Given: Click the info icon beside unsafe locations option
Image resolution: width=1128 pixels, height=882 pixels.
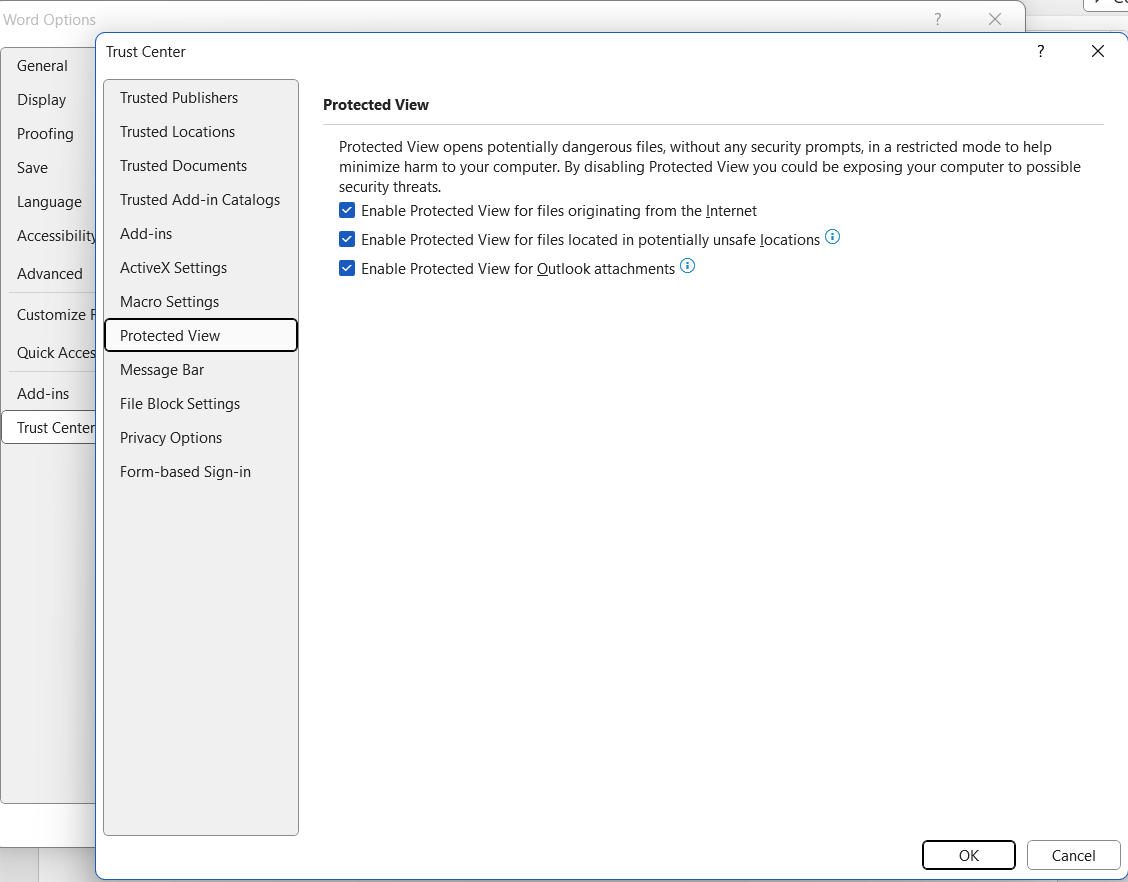Looking at the screenshot, I should coord(832,239).
